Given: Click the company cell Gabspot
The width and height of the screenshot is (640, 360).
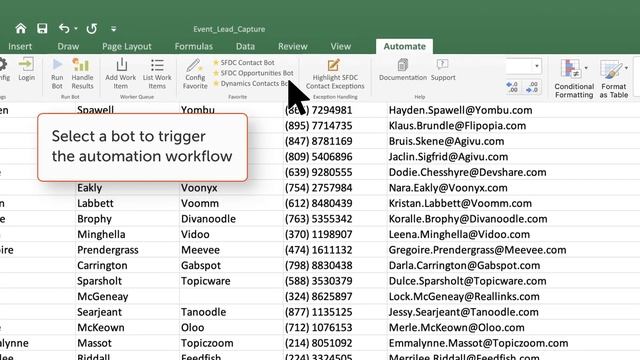Looking at the screenshot, I should (201, 265).
